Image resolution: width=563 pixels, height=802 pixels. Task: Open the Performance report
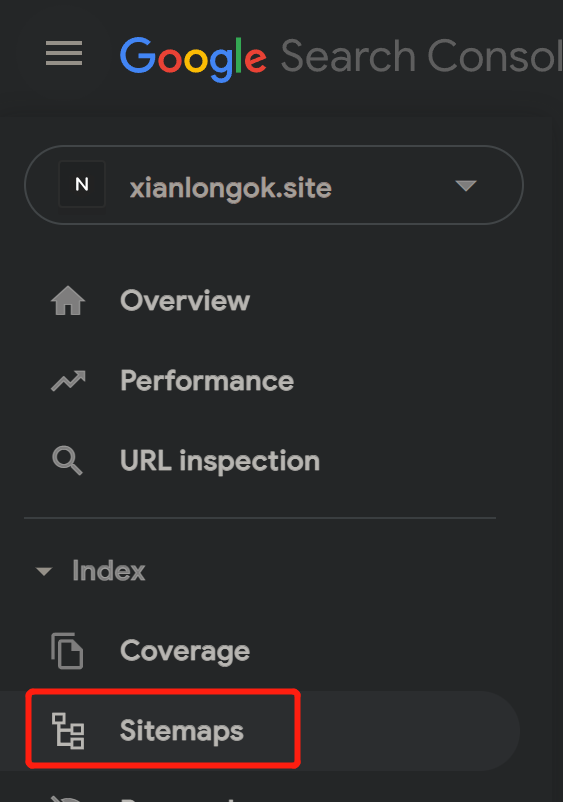tap(207, 381)
